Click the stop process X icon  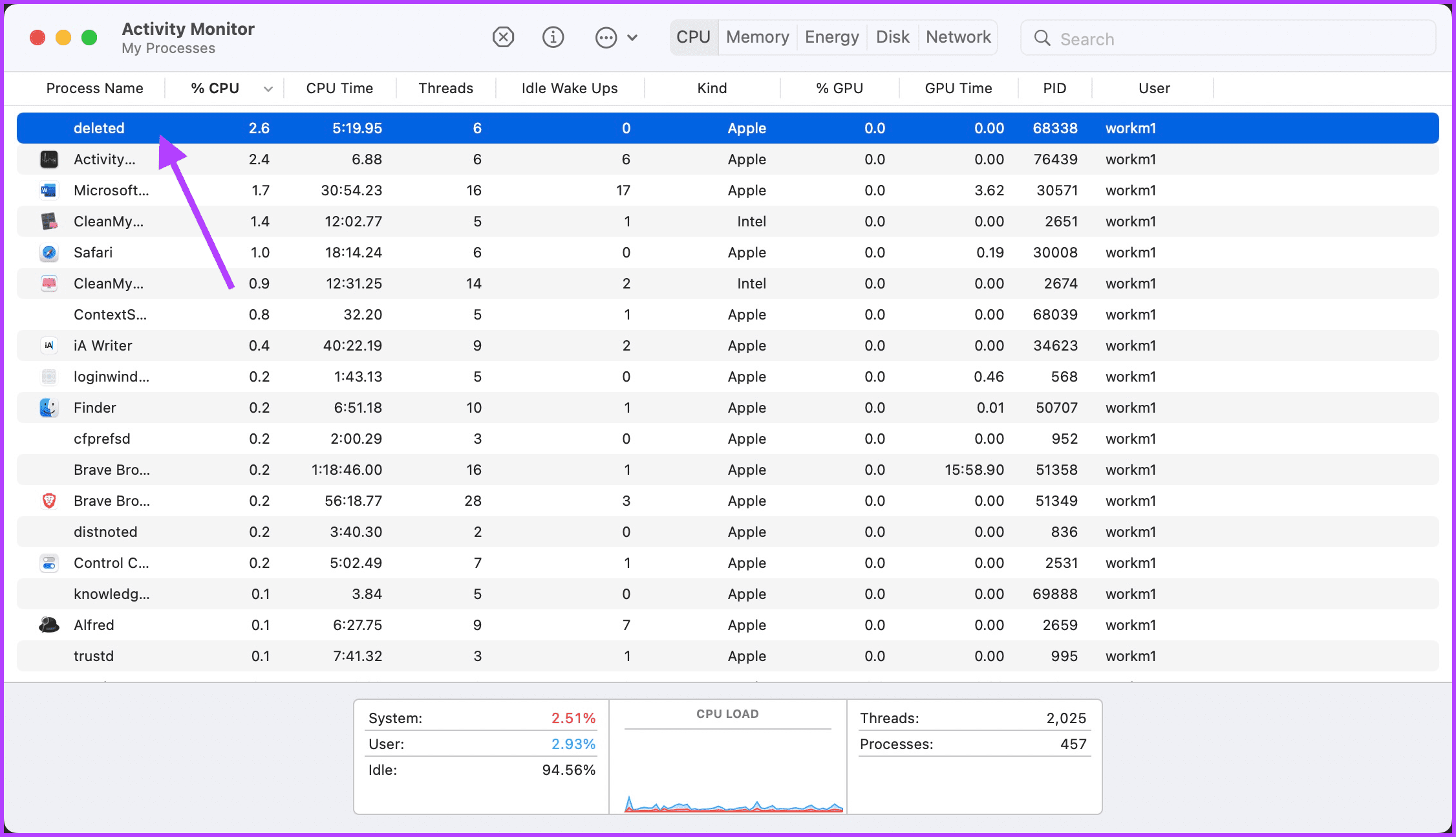point(503,38)
